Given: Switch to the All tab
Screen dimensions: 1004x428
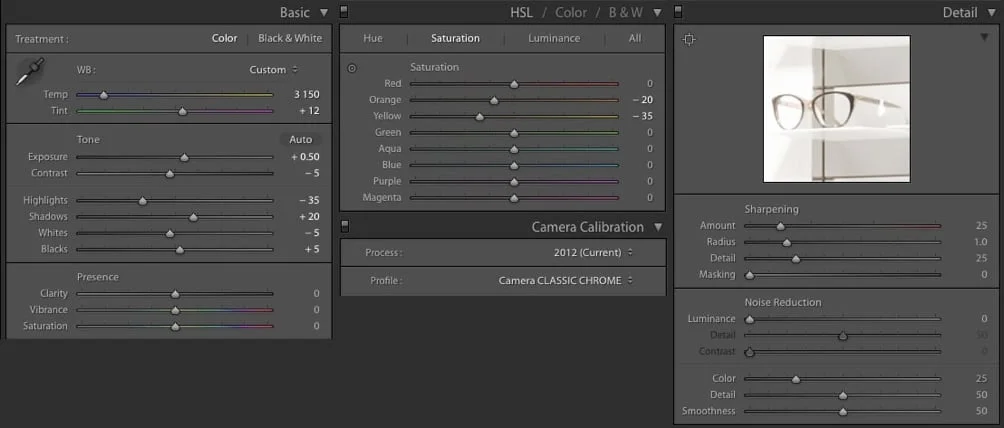Looking at the screenshot, I should [x=635, y=38].
